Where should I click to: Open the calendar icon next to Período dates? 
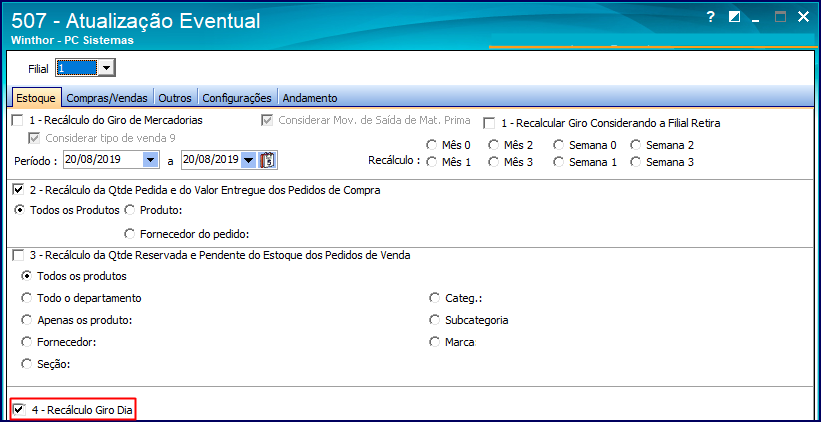[x=267, y=160]
